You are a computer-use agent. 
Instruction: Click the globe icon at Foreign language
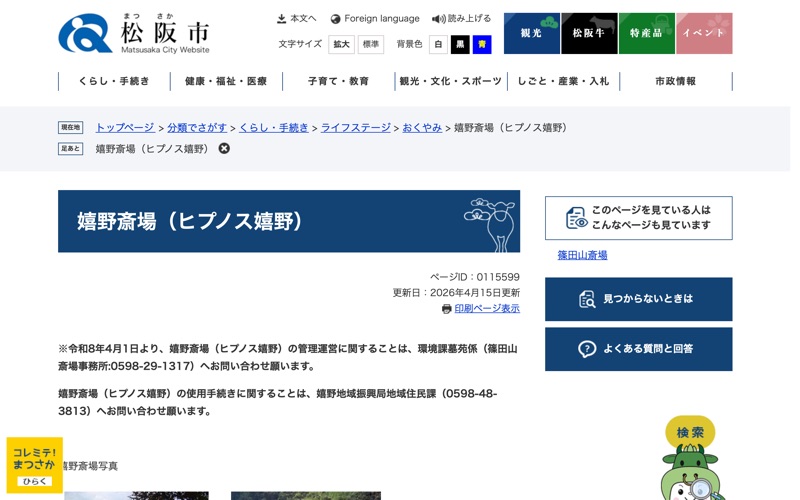coord(335,19)
